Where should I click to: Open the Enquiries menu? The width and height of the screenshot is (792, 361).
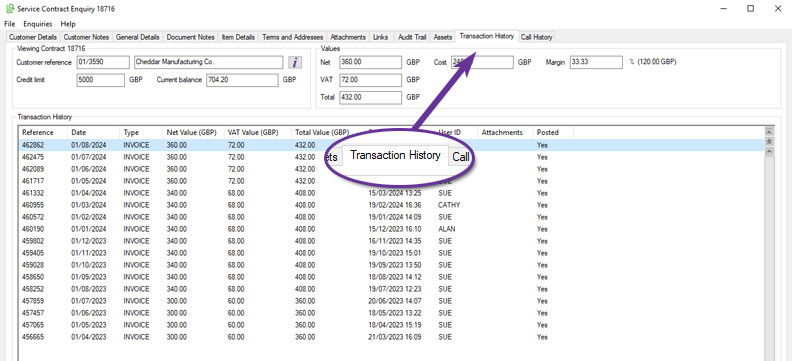pyautogui.click(x=38, y=24)
